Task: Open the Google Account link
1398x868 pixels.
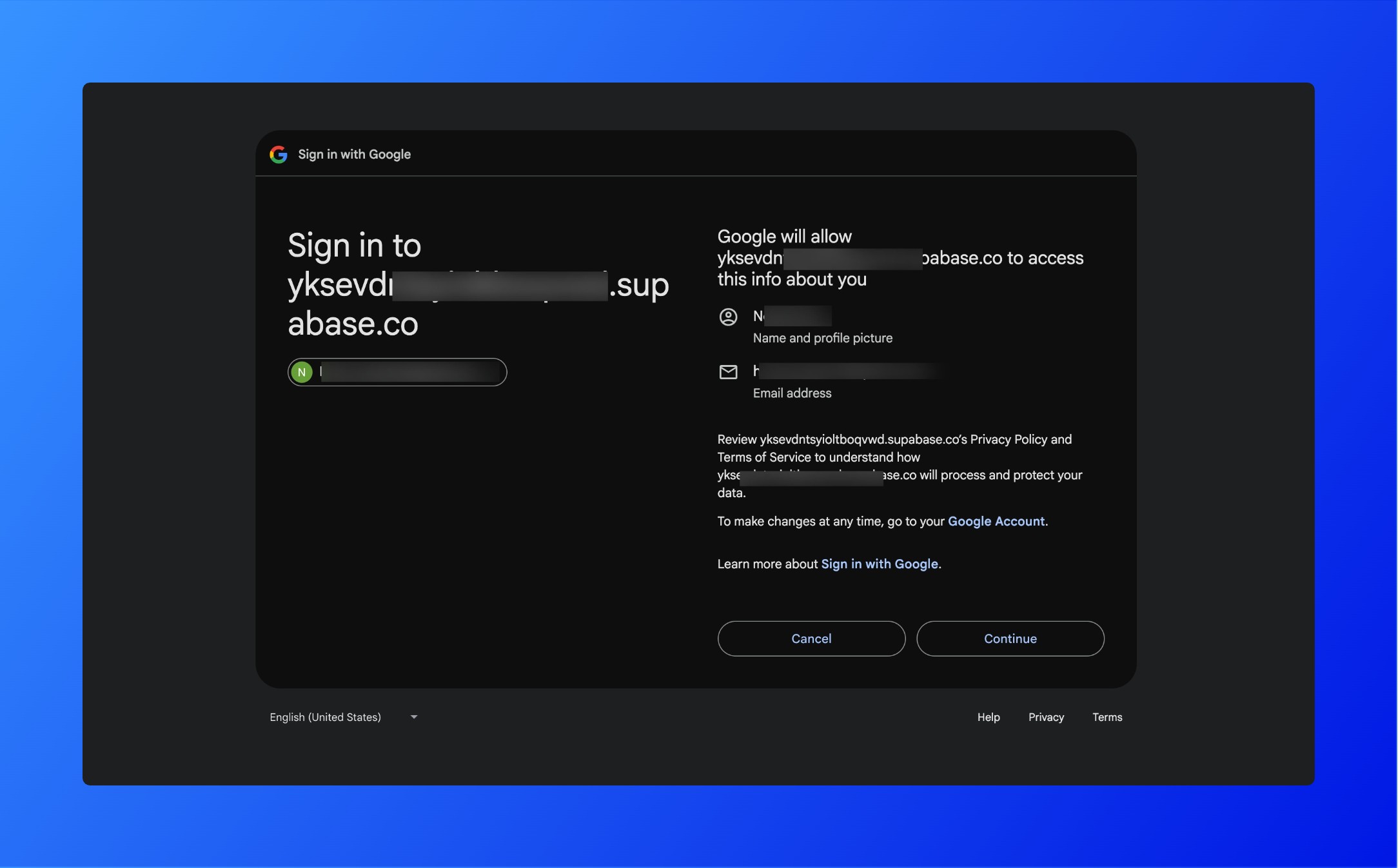Action: pyautogui.click(x=996, y=521)
